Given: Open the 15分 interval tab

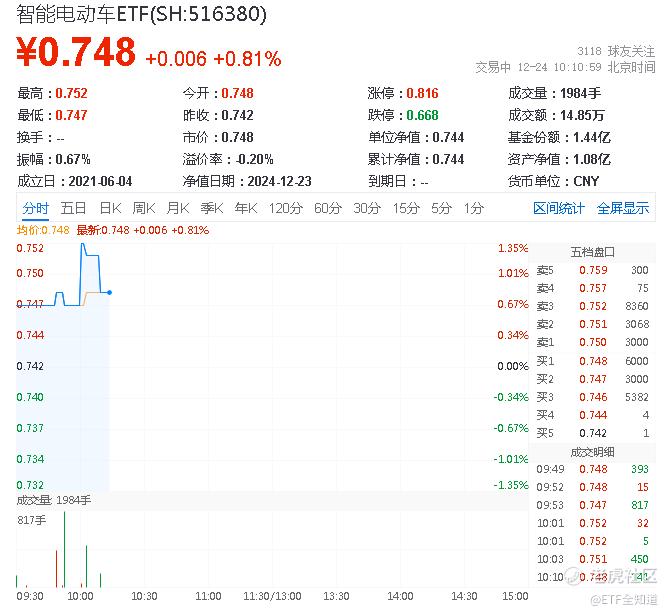Looking at the screenshot, I should click(x=405, y=208).
